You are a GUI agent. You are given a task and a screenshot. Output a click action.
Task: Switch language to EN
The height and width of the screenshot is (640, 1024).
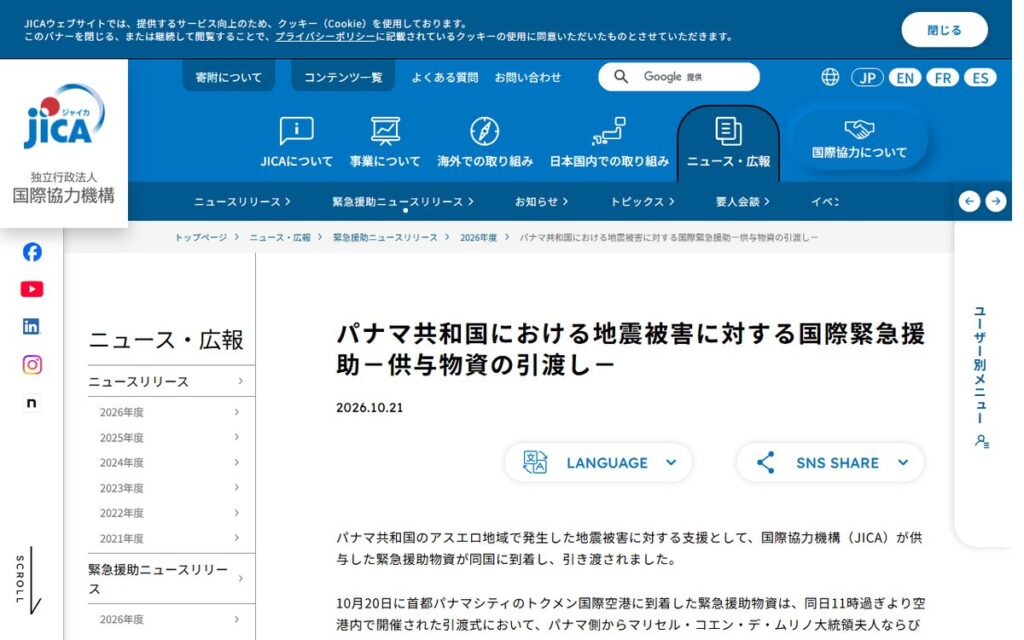point(905,78)
